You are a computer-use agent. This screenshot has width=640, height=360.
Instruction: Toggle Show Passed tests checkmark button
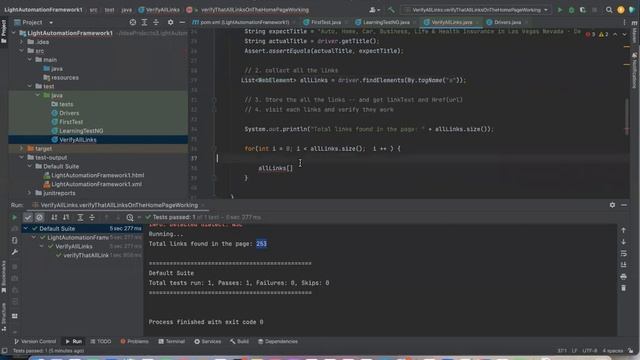click(28, 218)
